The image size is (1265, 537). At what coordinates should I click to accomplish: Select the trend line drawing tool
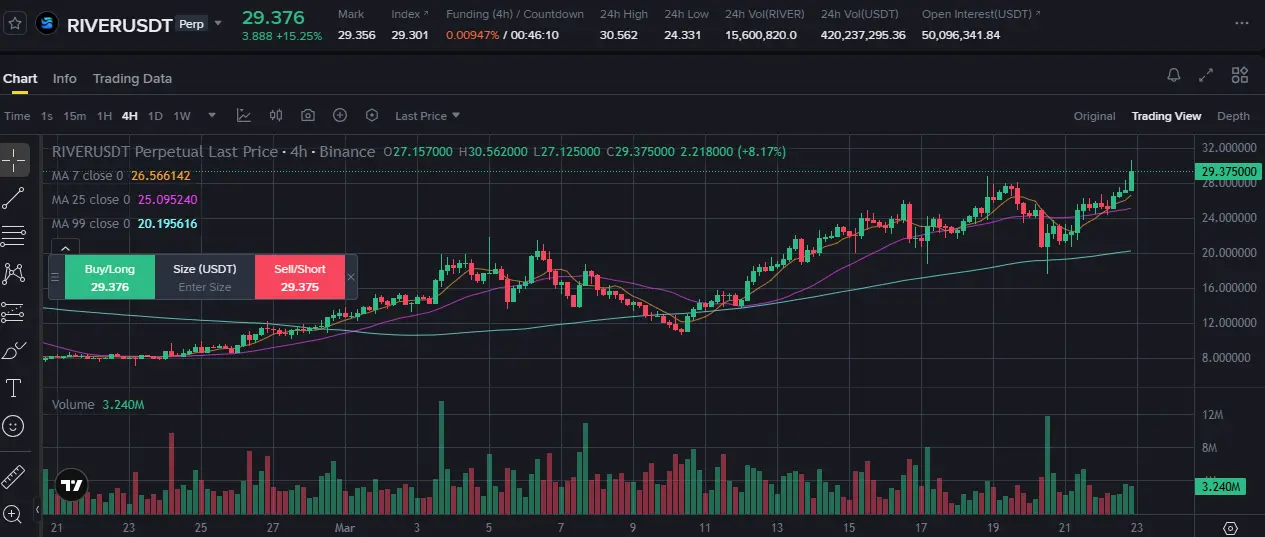click(14, 198)
